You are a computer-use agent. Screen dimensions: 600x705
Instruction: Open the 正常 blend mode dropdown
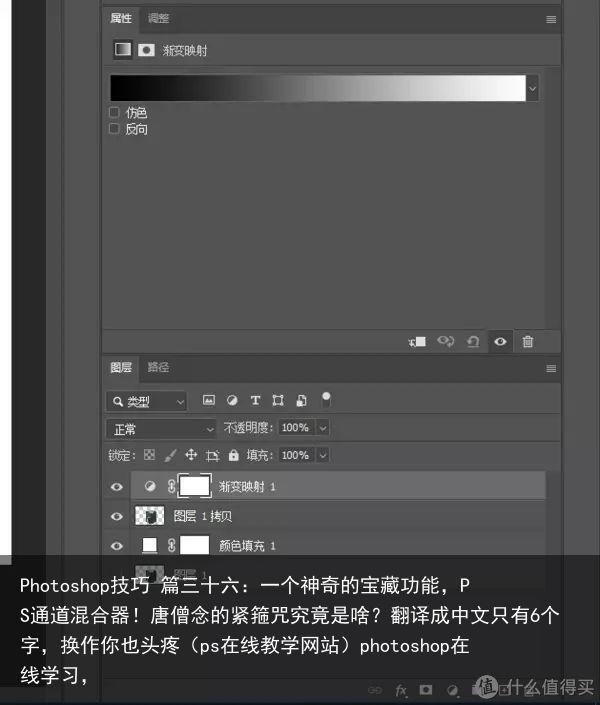point(161,429)
